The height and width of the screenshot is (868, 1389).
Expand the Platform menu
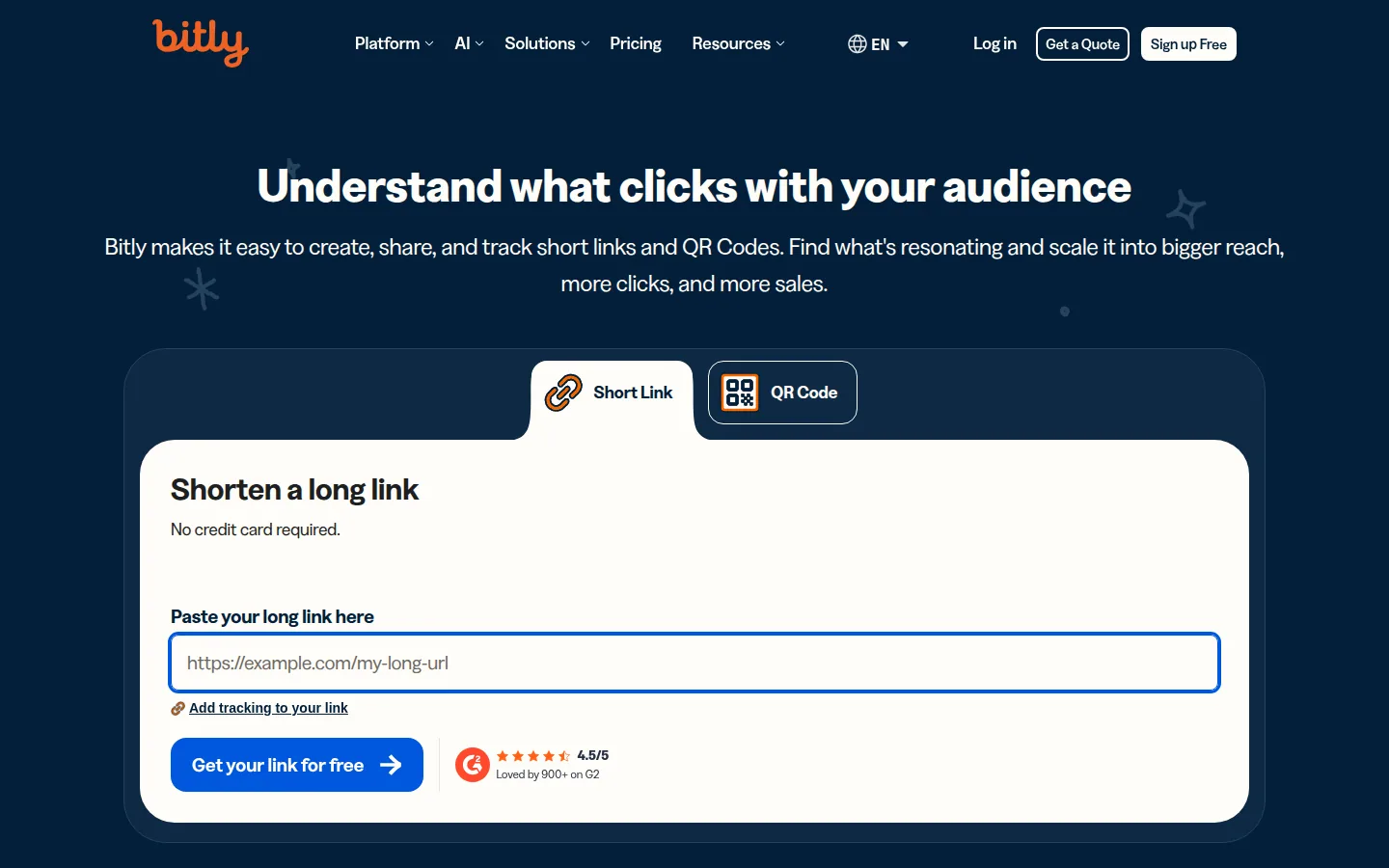(x=395, y=43)
